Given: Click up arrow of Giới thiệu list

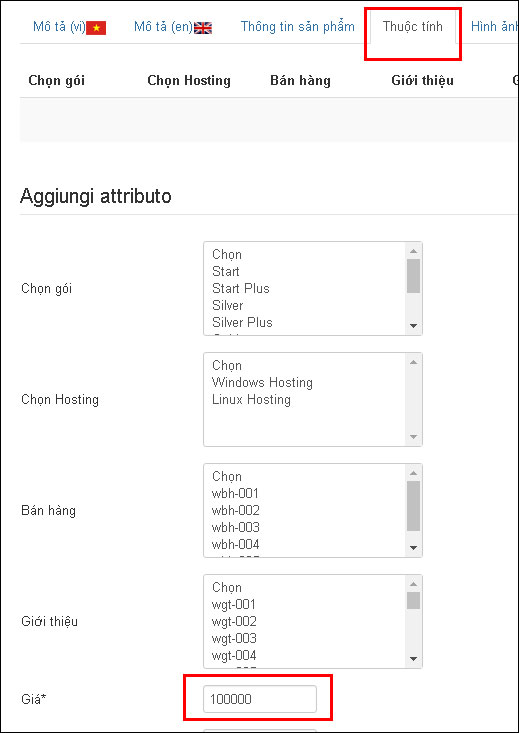Looking at the screenshot, I should pyautogui.click(x=413, y=584).
